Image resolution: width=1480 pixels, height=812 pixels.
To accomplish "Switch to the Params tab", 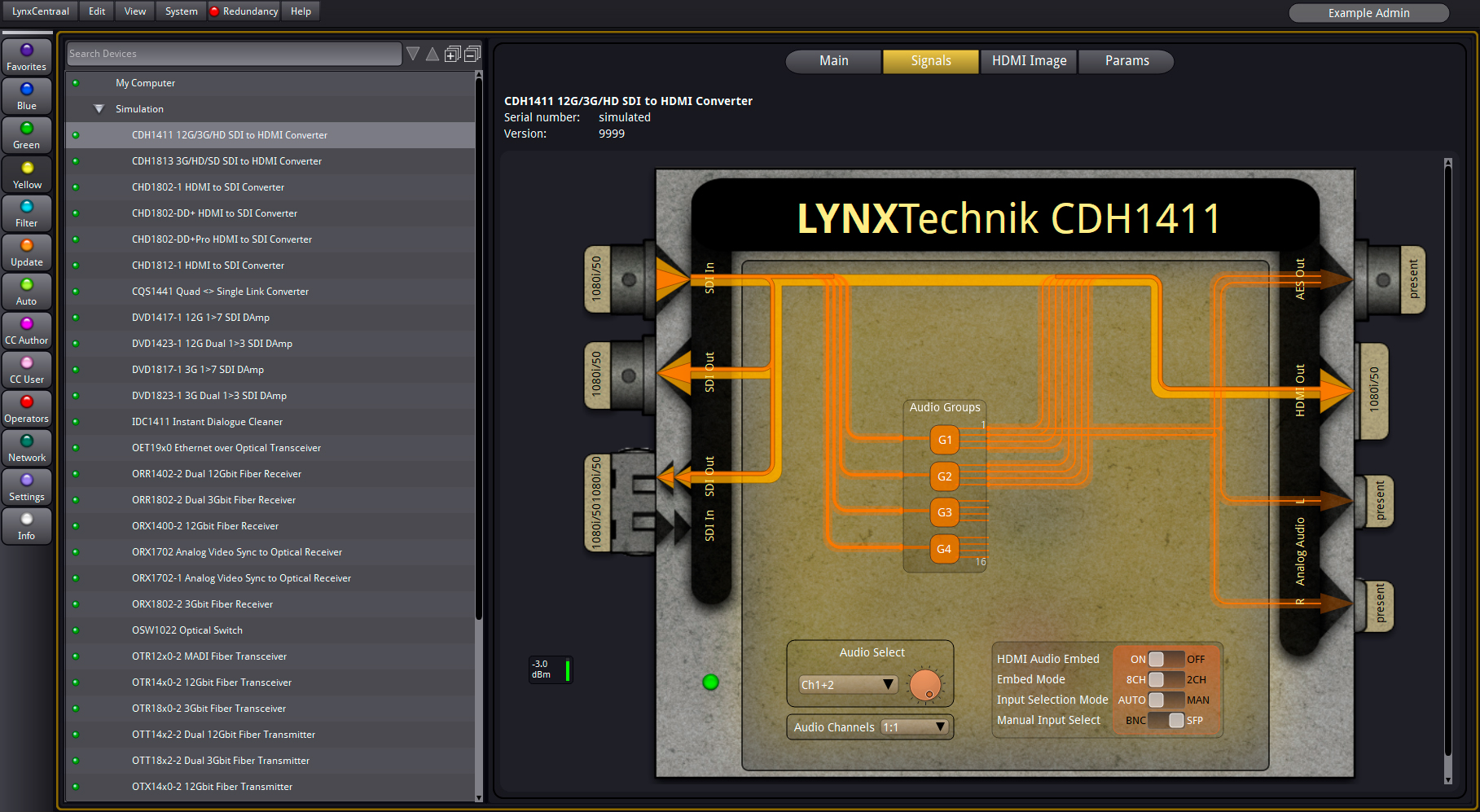I will [1126, 61].
